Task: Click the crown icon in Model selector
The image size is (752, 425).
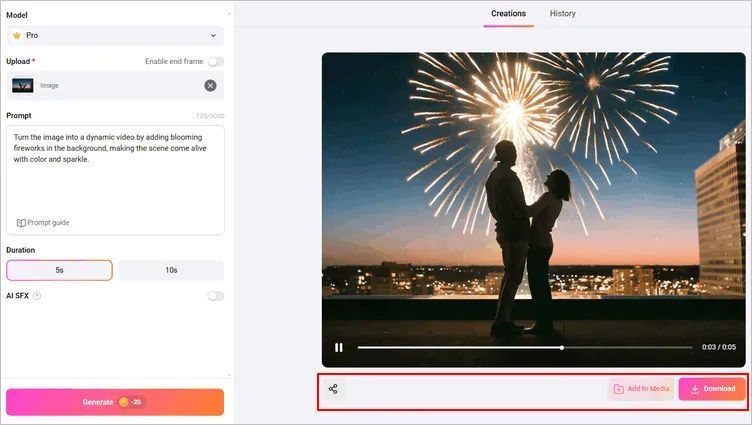Action: (x=17, y=35)
